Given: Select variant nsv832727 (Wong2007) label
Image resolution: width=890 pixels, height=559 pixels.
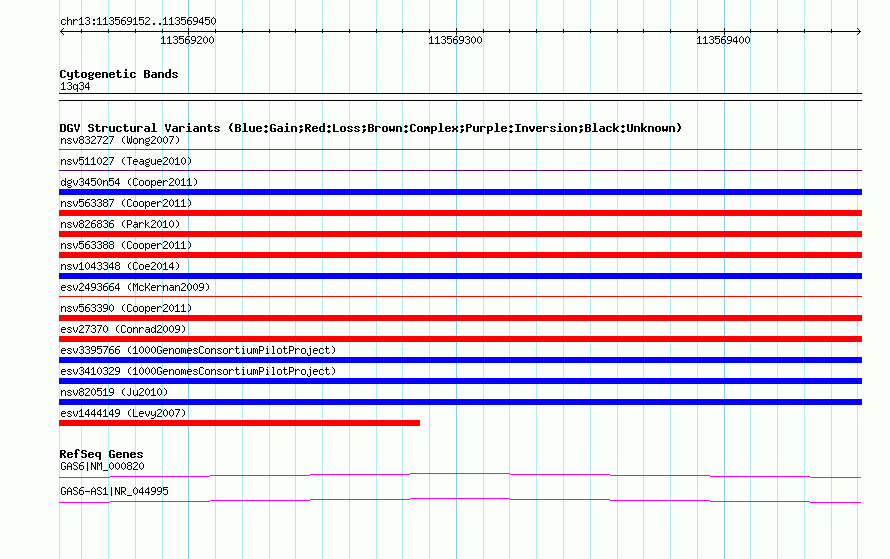Looking at the screenshot, I should [120, 140].
